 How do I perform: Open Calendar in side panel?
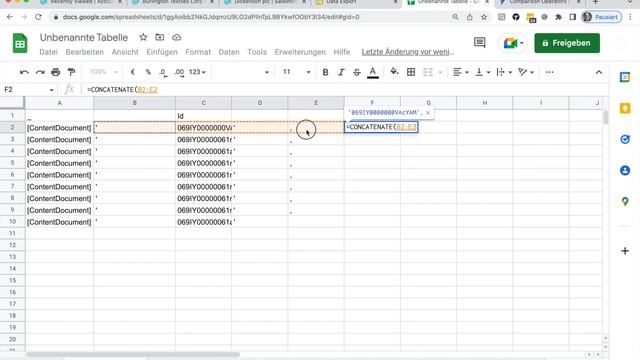[625, 77]
